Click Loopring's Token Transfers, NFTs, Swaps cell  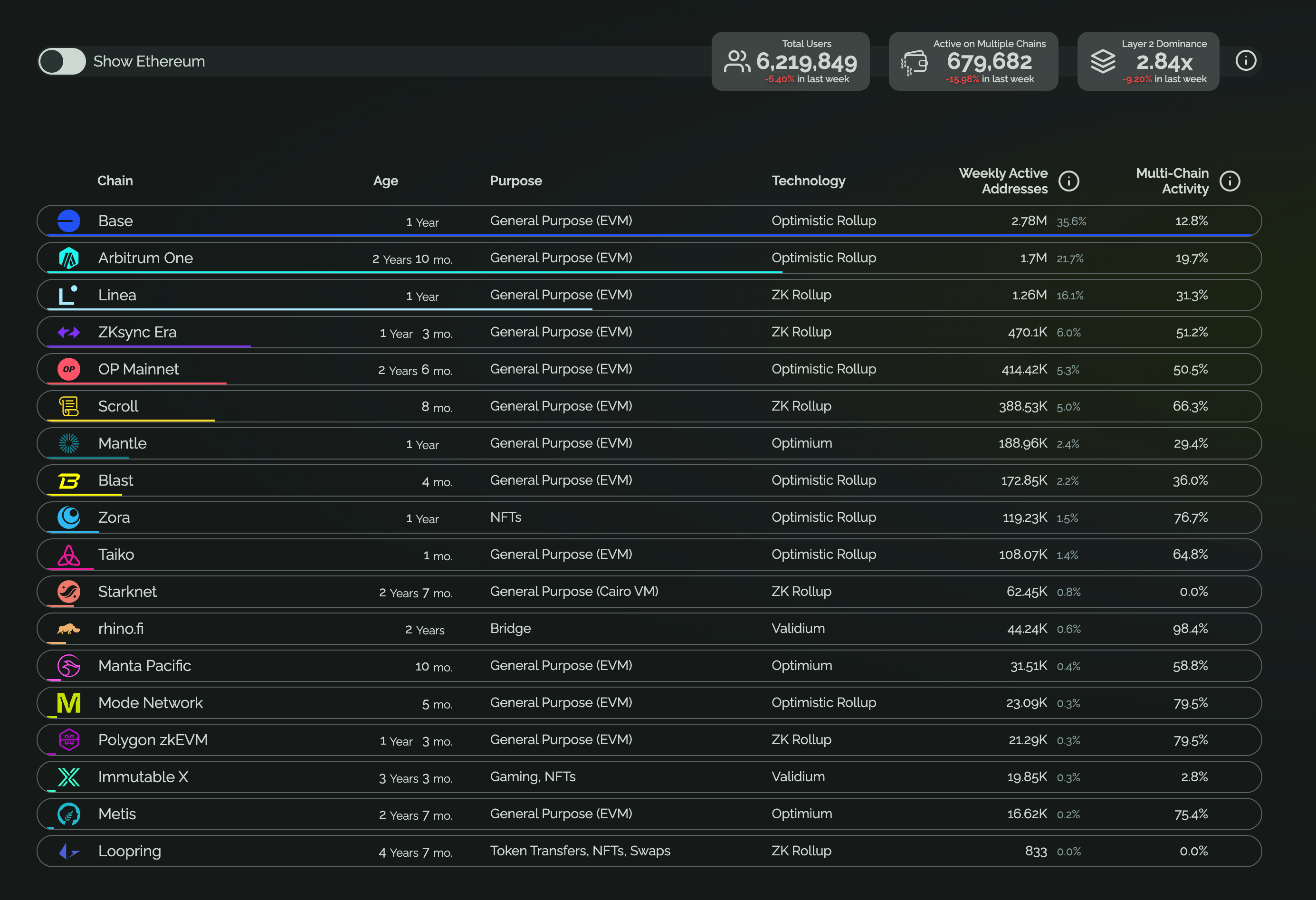(580, 851)
